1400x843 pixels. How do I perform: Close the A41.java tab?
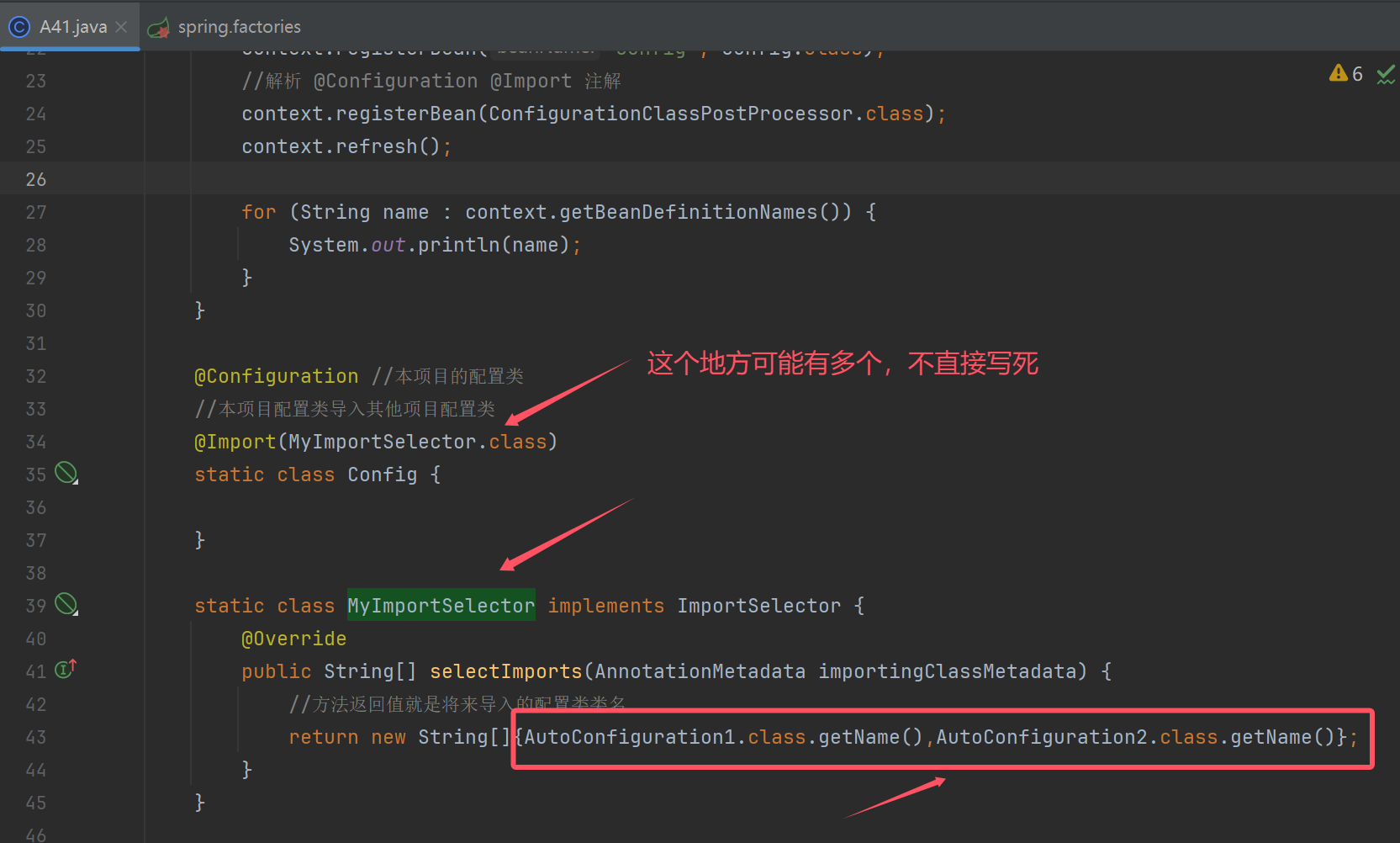(x=121, y=27)
